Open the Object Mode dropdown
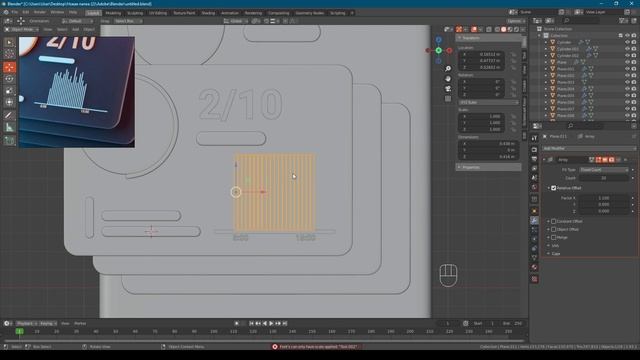Screen dimensions: 640x360 [x=22, y=29]
